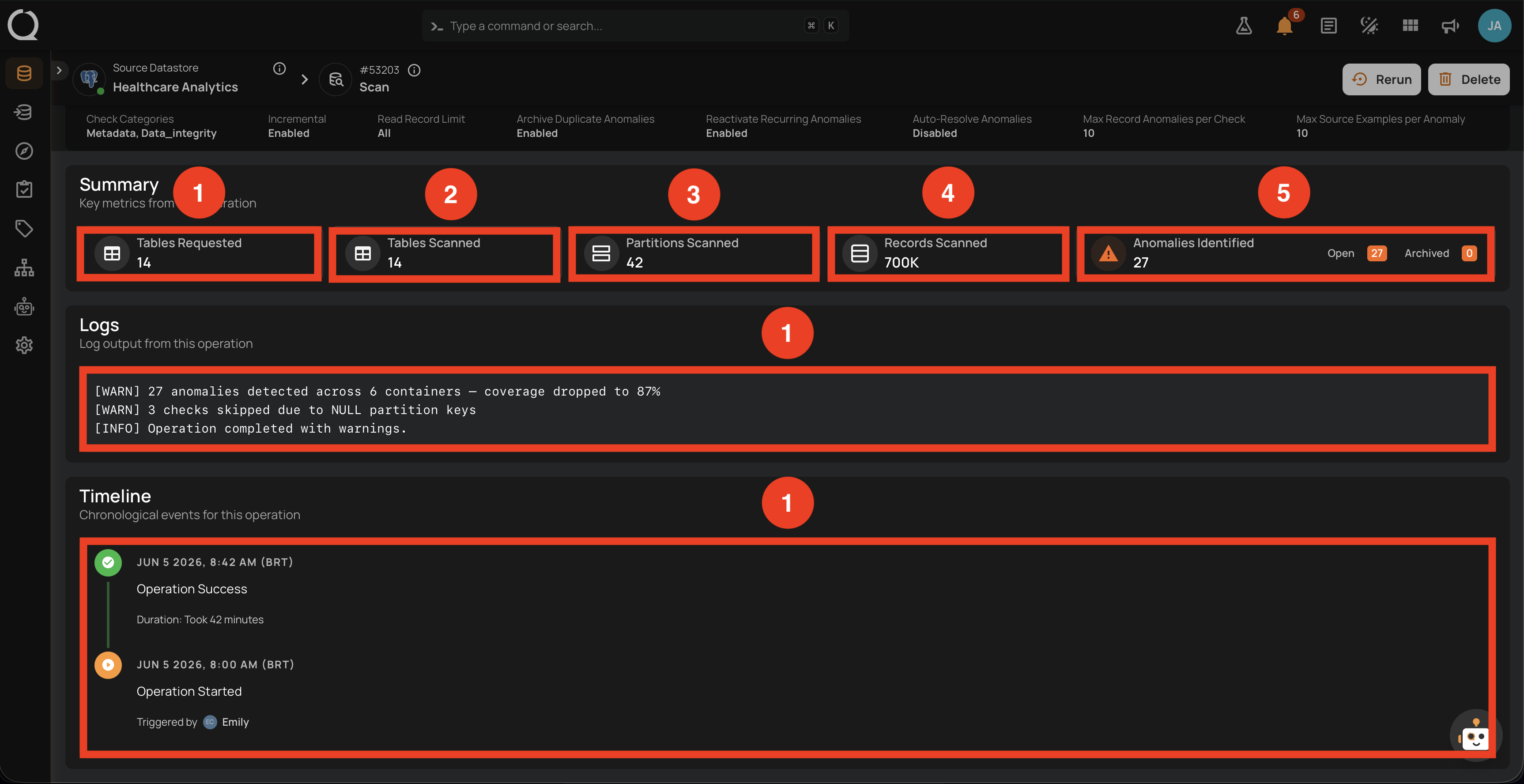The width and height of the screenshot is (1524, 784).
Task: Click the #53203 operation ID
Action: point(379,70)
